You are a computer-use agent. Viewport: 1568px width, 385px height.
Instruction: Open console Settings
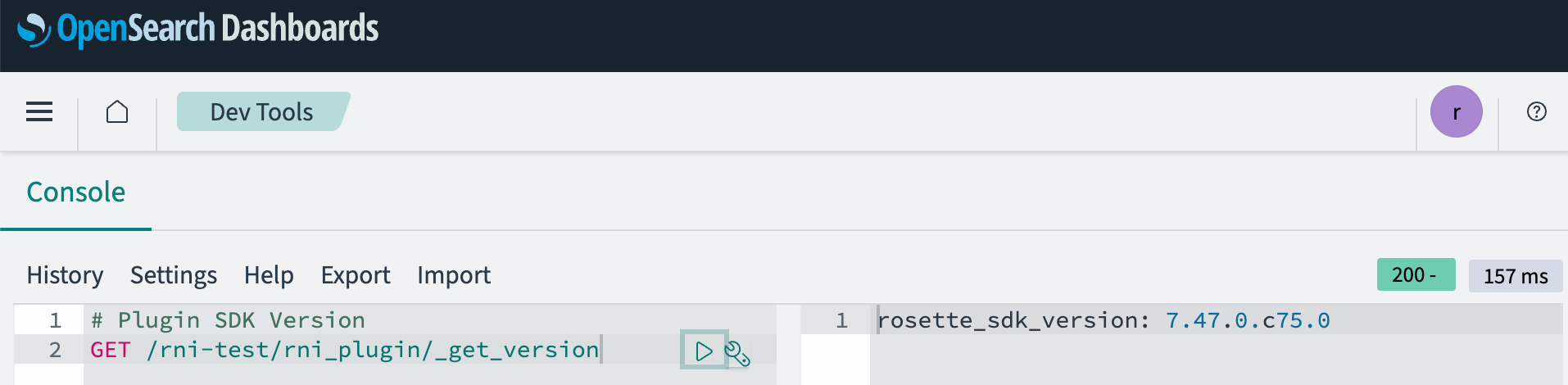click(x=174, y=275)
